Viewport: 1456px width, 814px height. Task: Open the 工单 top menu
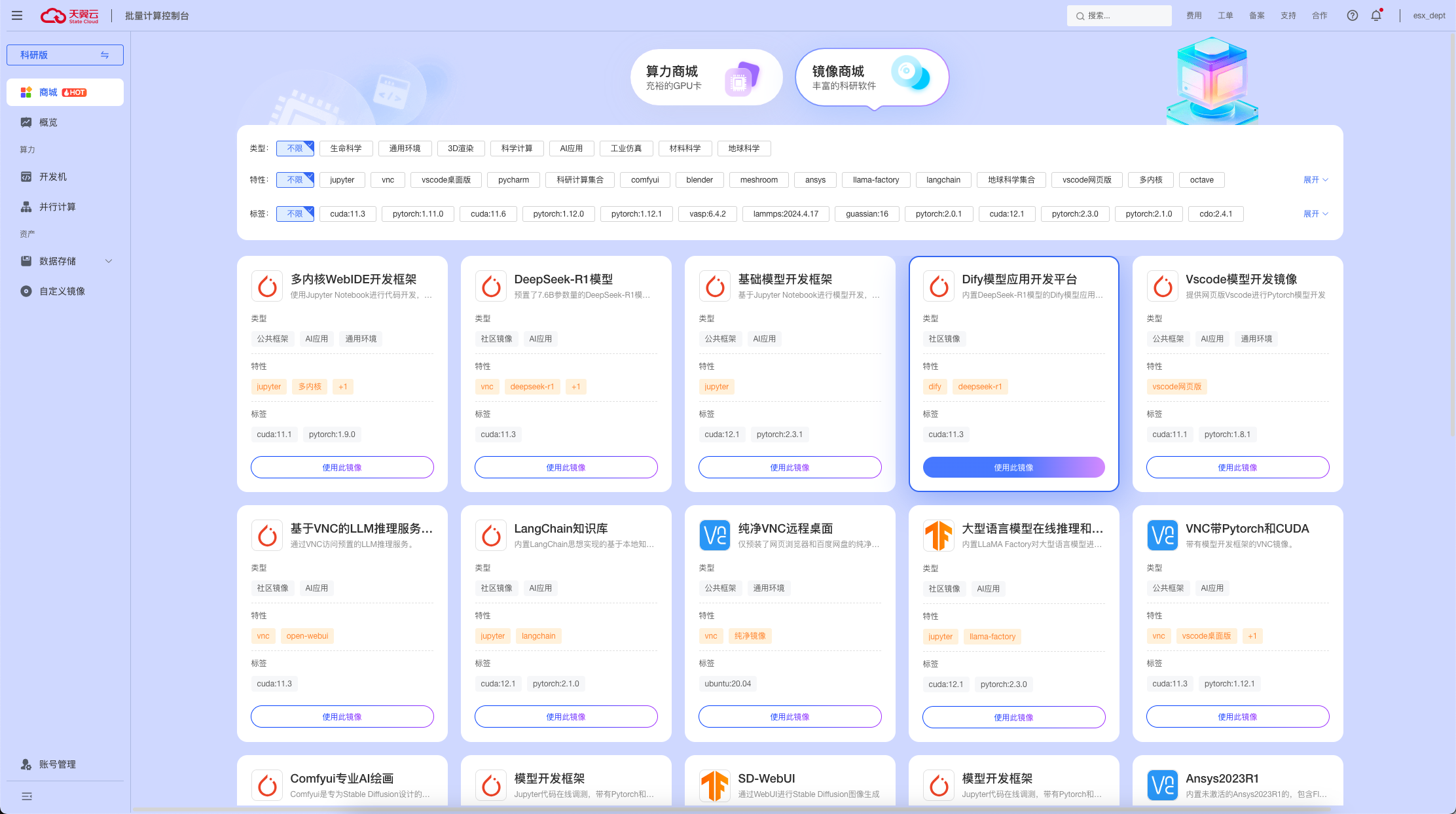pos(1226,16)
